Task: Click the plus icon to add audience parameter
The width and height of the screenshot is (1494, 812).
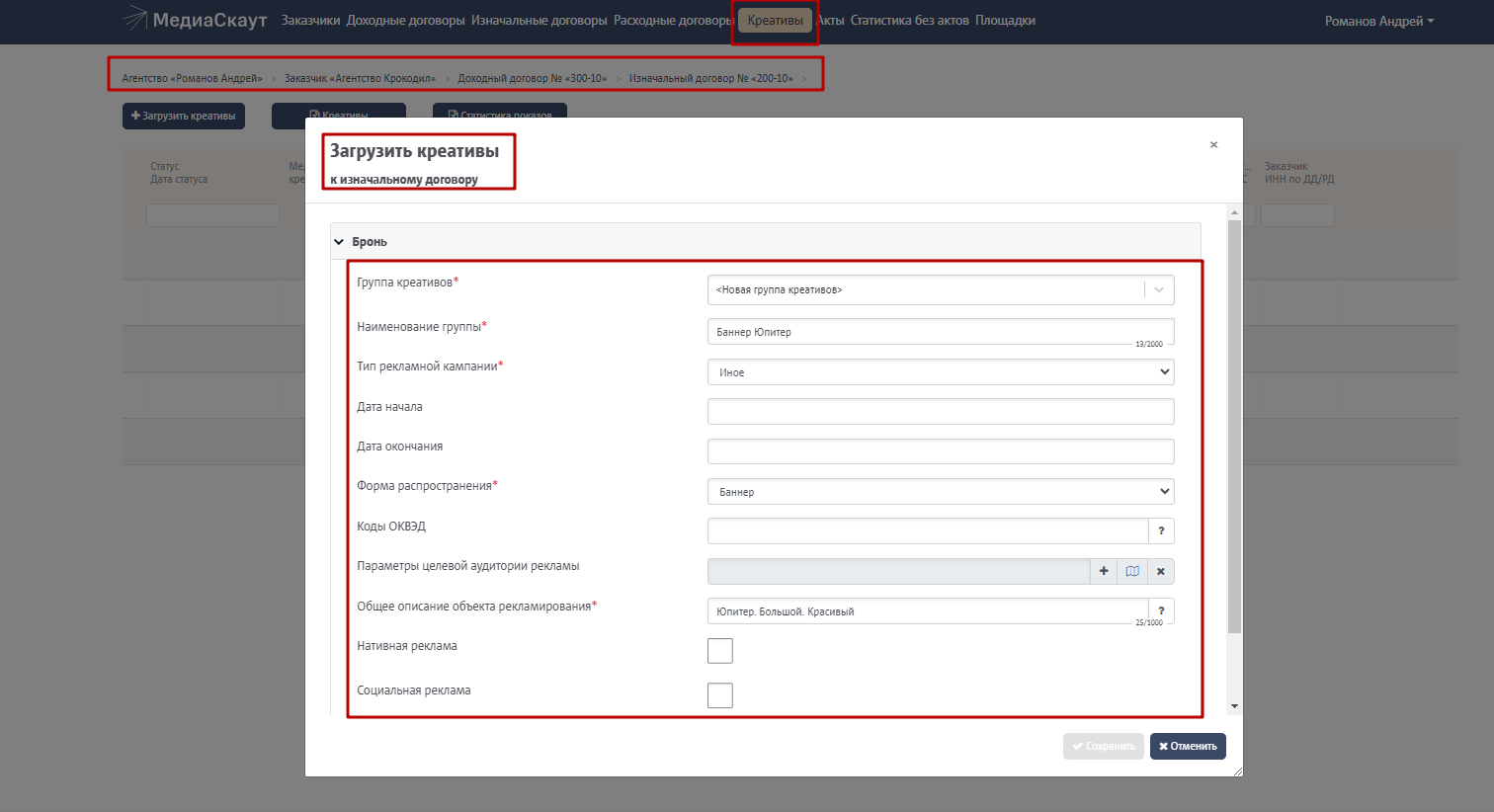Action: (1104, 571)
